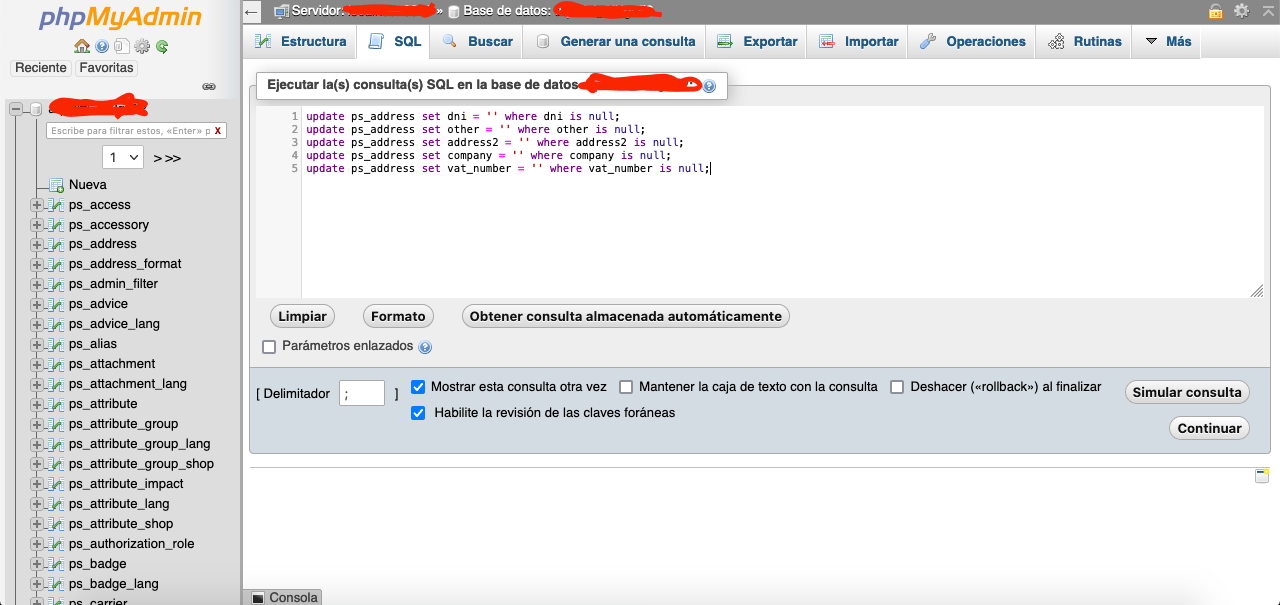The width and height of the screenshot is (1280, 605).
Task: Open the Buscar tab
Action: pyautogui.click(x=477, y=42)
